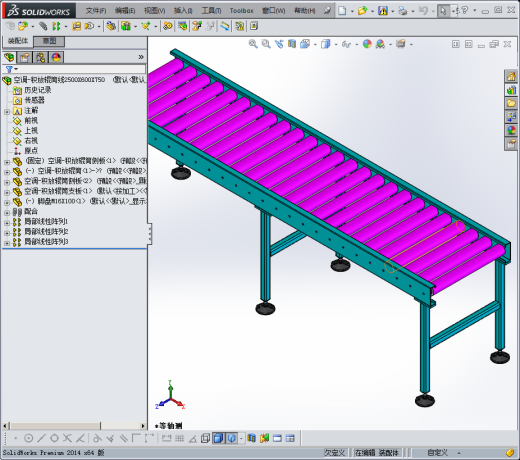Expand the 配合 mates node
This screenshot has width=520, height=460.
(x=7, y=212)
